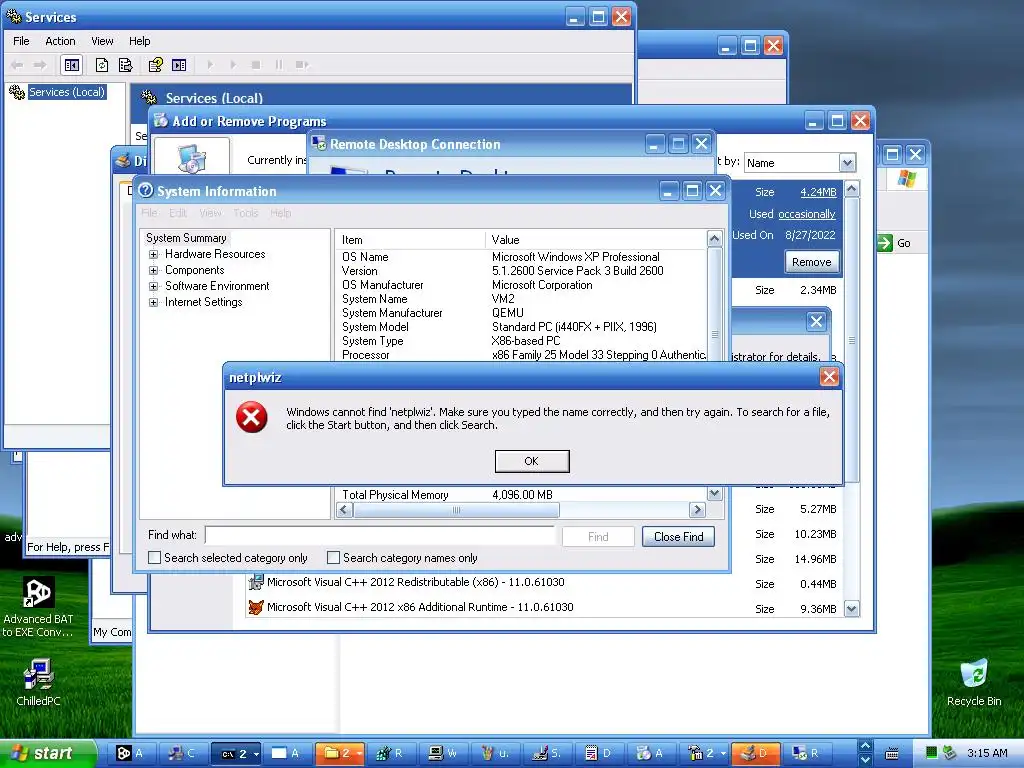Image resolution: width=1024 pixels, height=768 pixels.
Task: Open the ChilledPC desktop icon
Action: pos(38,683)
